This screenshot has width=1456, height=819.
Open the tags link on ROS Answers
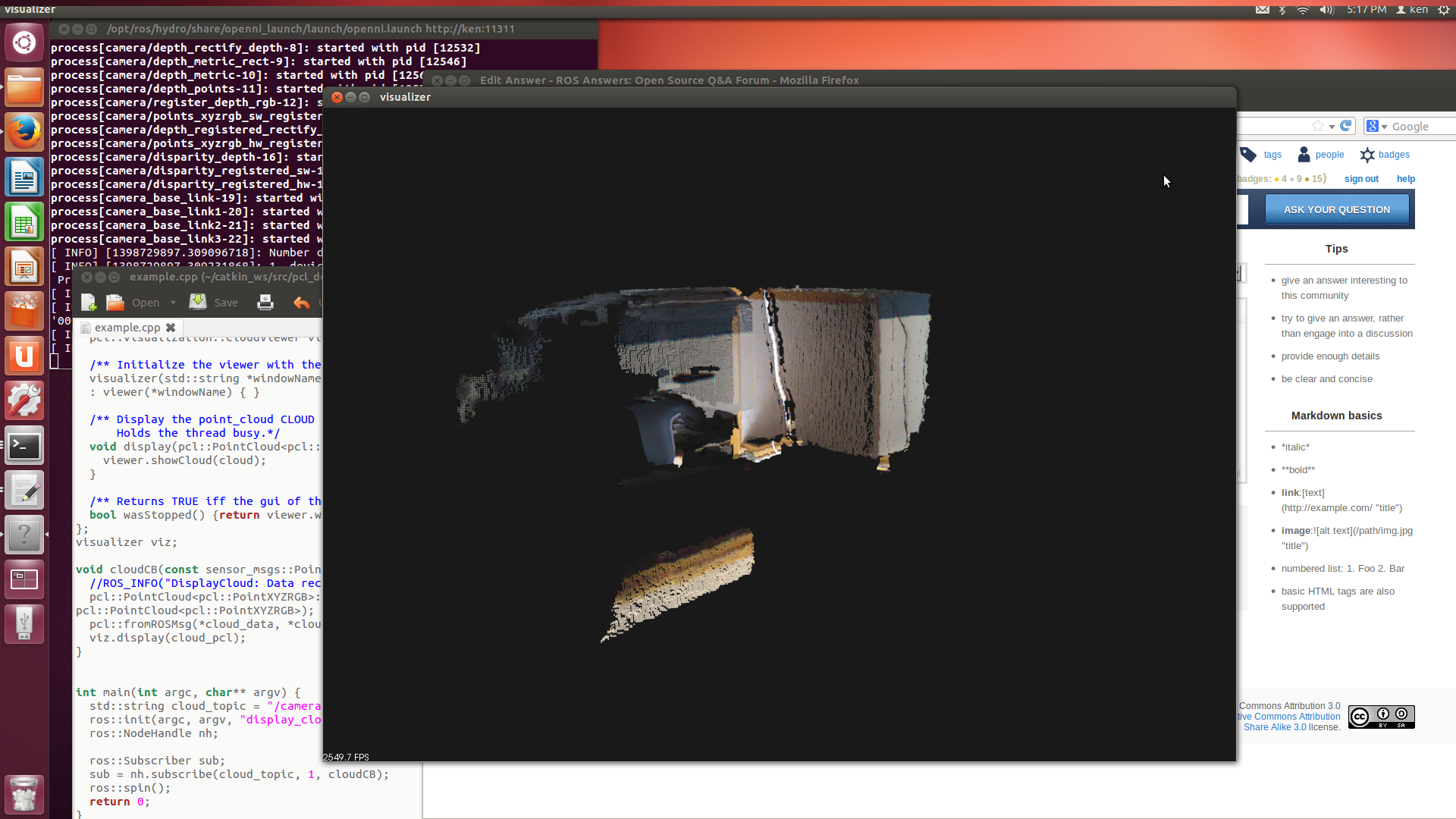tap(1272, 155)
